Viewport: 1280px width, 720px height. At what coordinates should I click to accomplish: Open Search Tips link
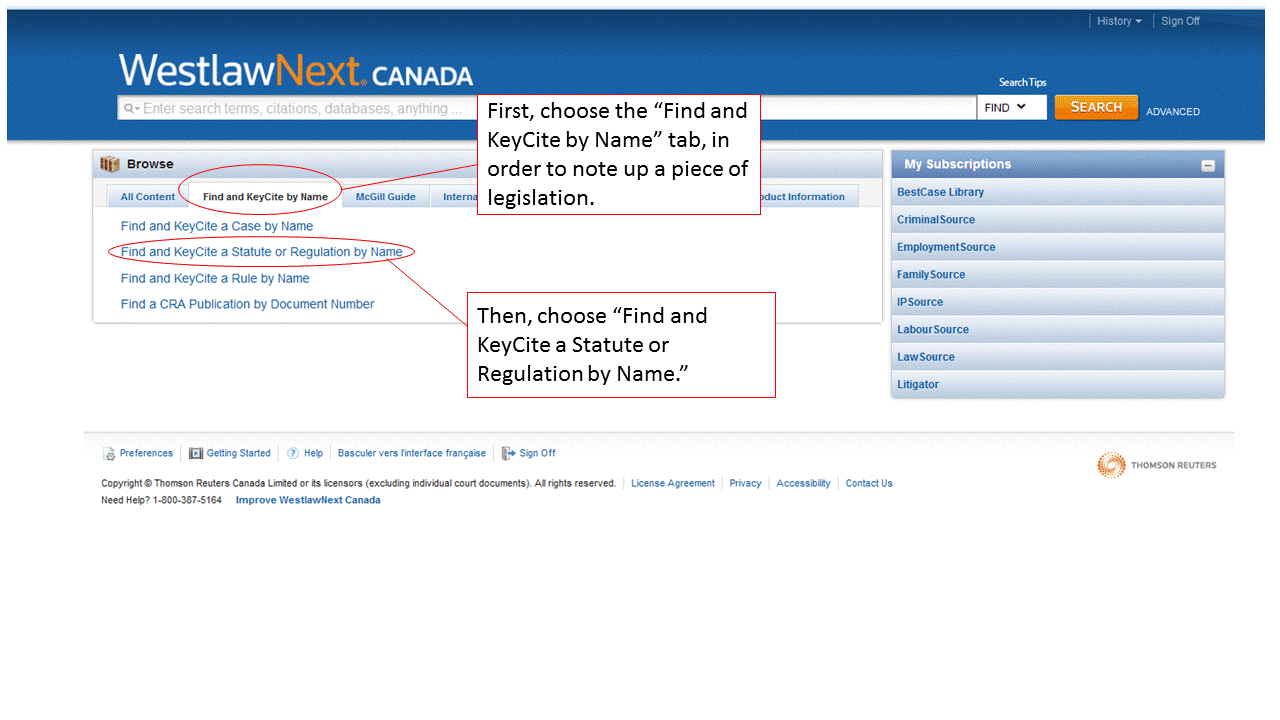click(x=1022, y=82)
